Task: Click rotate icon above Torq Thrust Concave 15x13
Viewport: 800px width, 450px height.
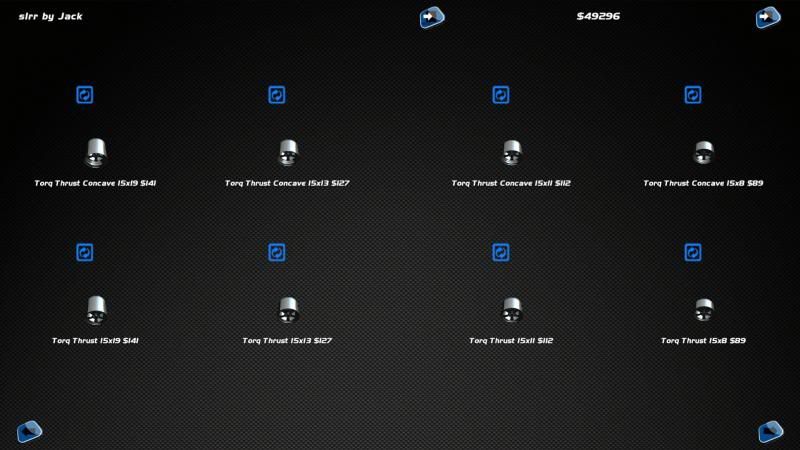Action: [277, 95]
